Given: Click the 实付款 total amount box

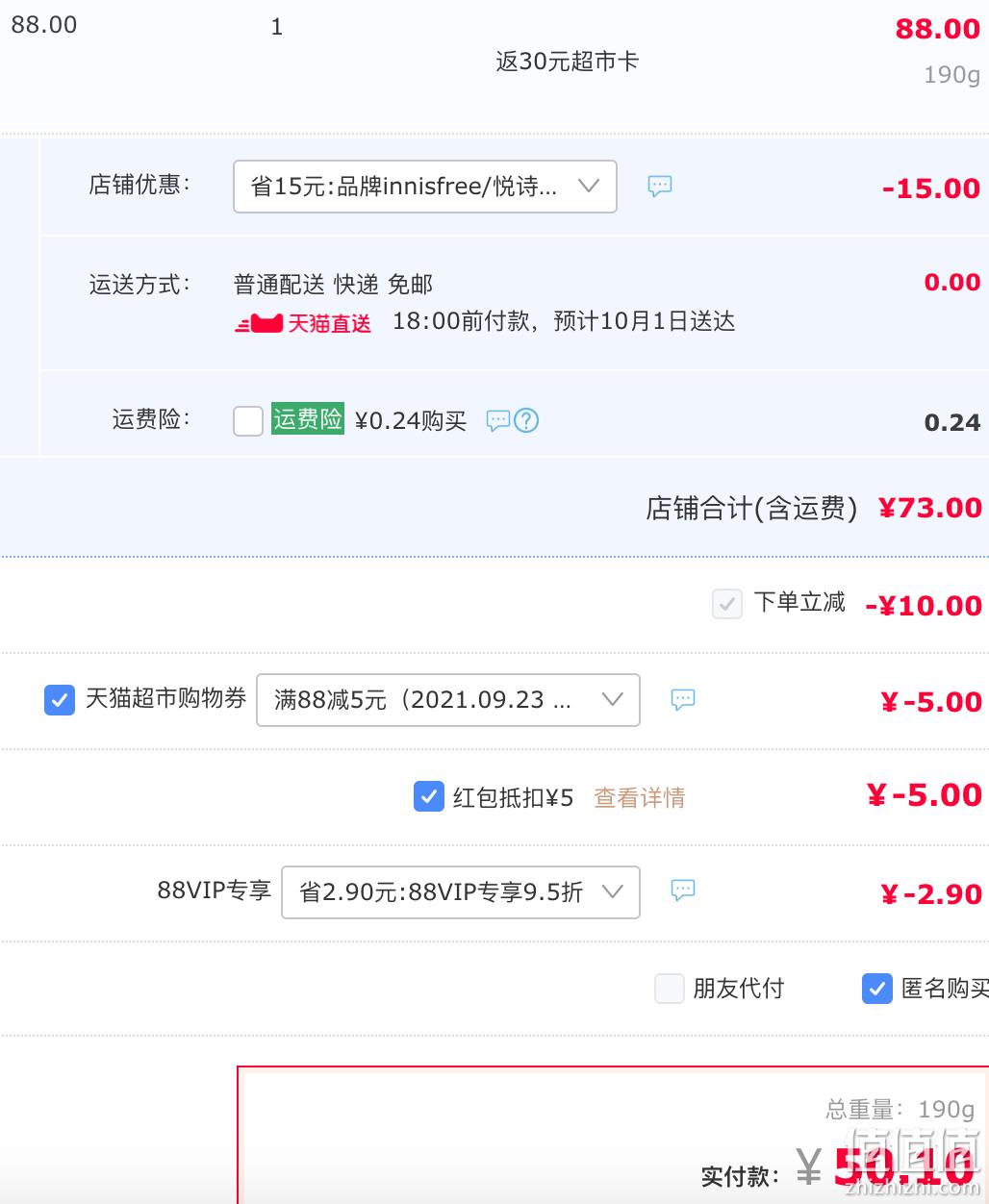Looking at the screenshot, I should click(613, 1135).
